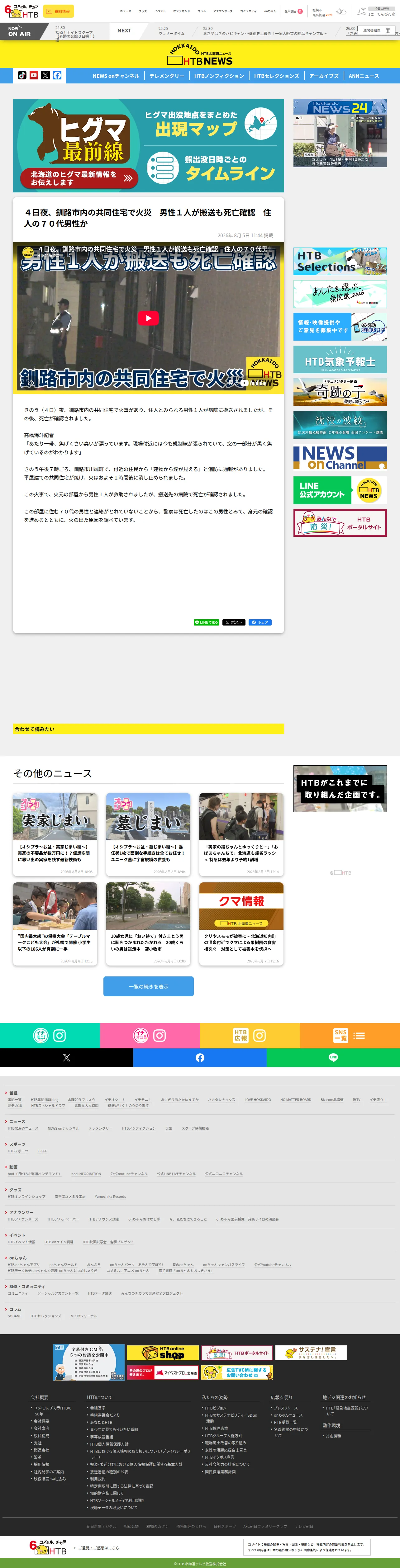The height and width of the screenshot is (1568, 400).
Task: Open the X icon in the blue navigation bar
Action: tap(45, 75)
